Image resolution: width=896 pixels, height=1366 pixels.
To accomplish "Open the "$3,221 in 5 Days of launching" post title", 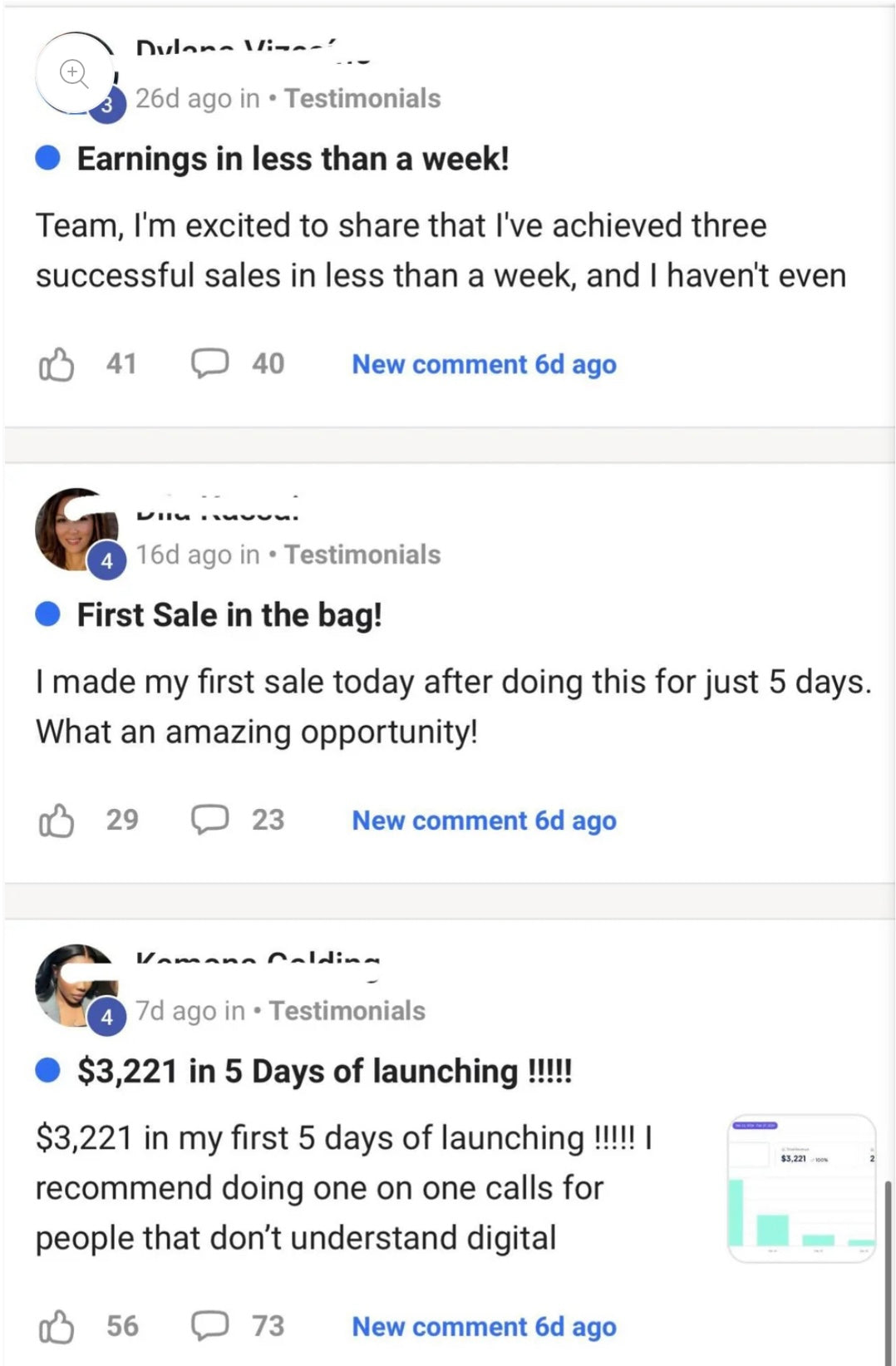I will (324, 1071).
